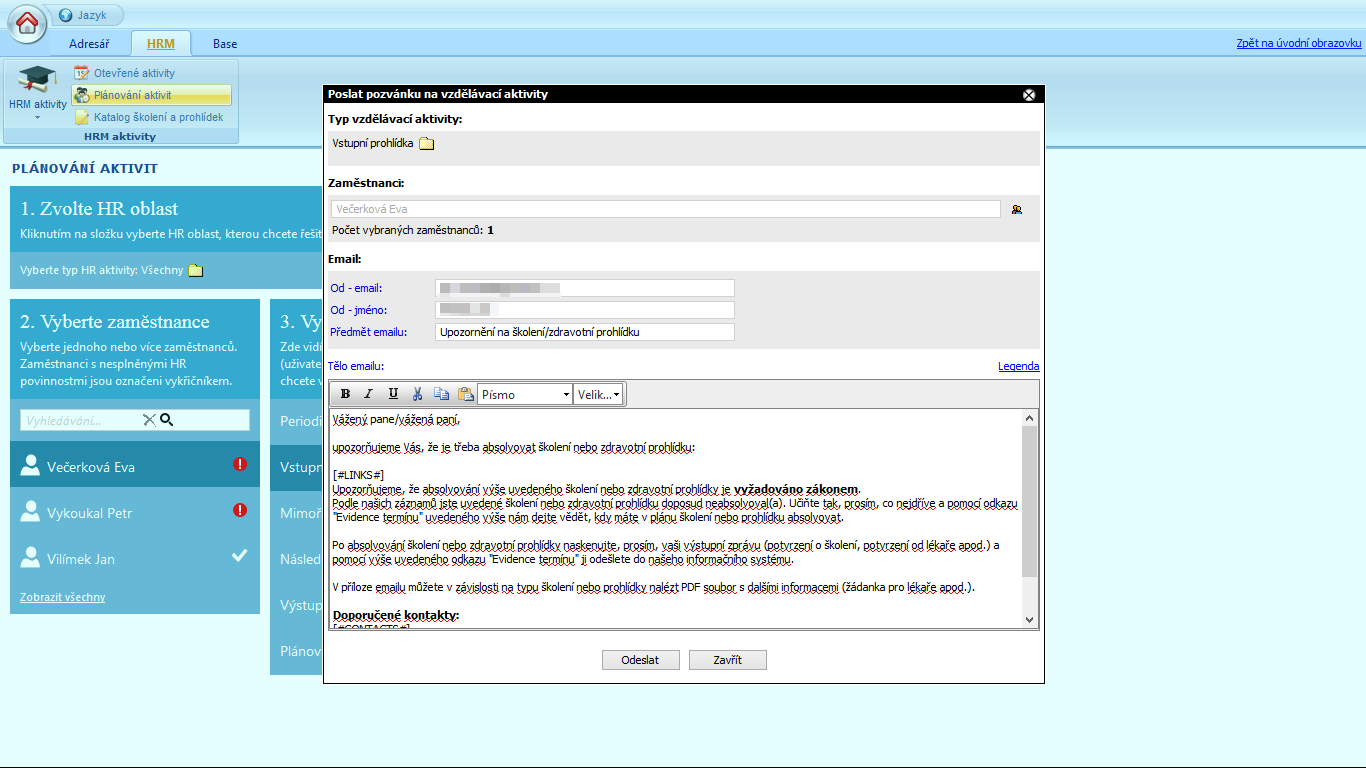Screen dimensions: 1366x768
Task: Open the Velikost font size dropdown
Action: (598, 394)
